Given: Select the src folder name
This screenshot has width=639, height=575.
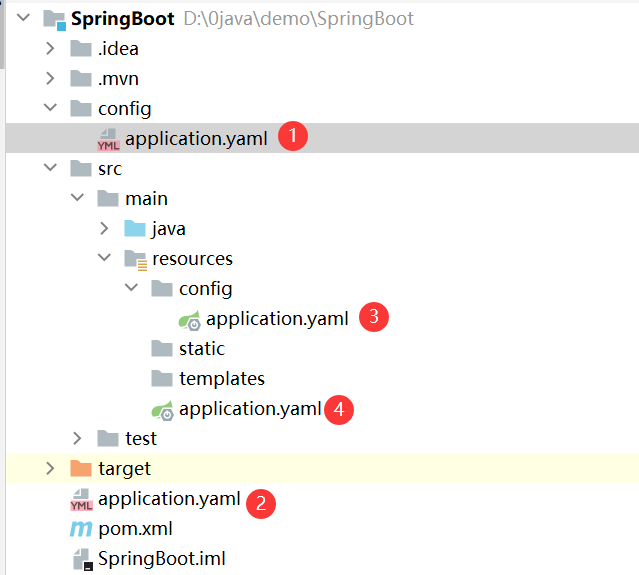Looking at the screenshot, I should pyautogui.click(x=110, y=169).
